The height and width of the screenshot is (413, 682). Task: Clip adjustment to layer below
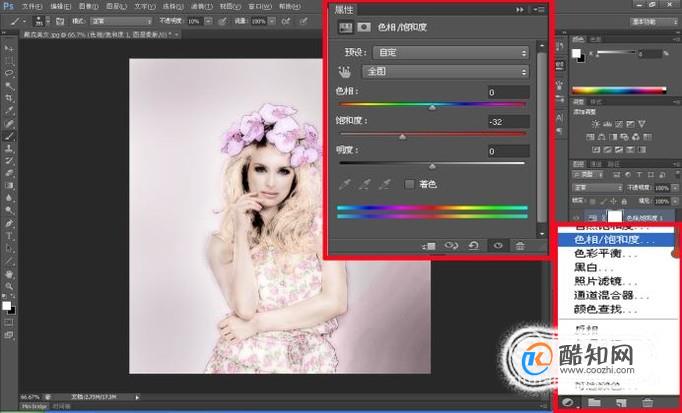(428, 246)
